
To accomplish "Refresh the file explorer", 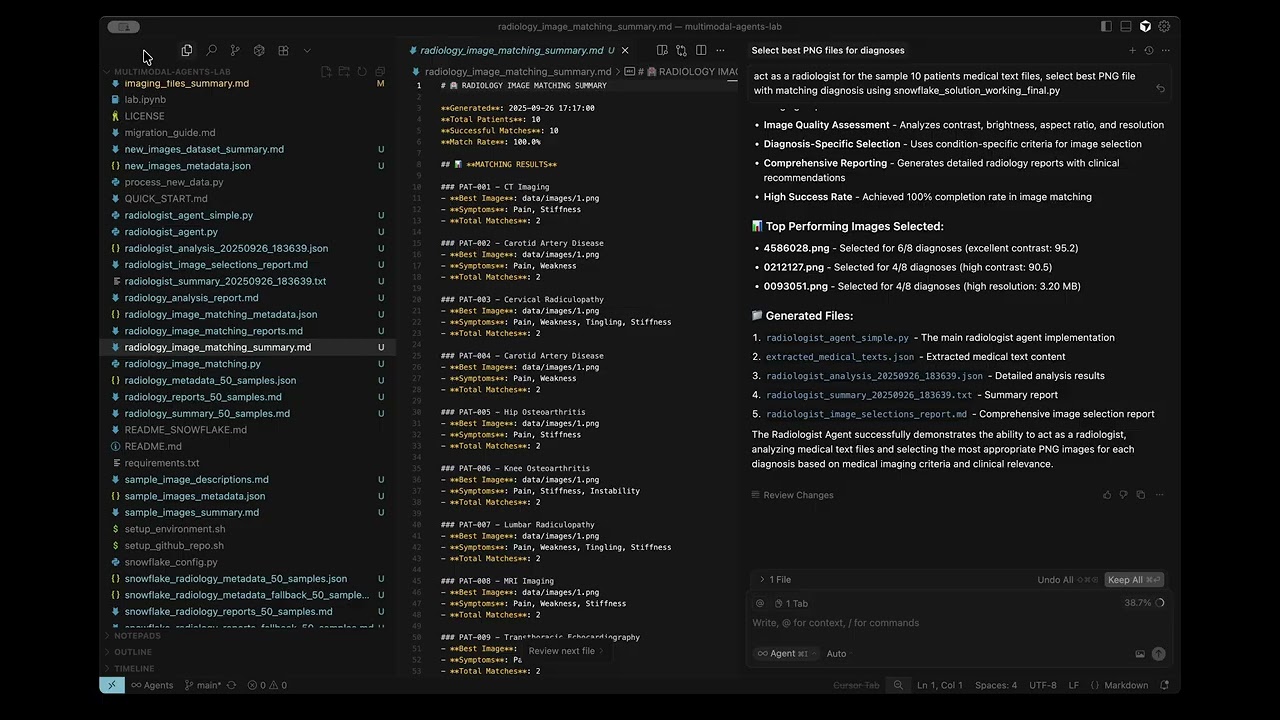I will tap(362, 72).
